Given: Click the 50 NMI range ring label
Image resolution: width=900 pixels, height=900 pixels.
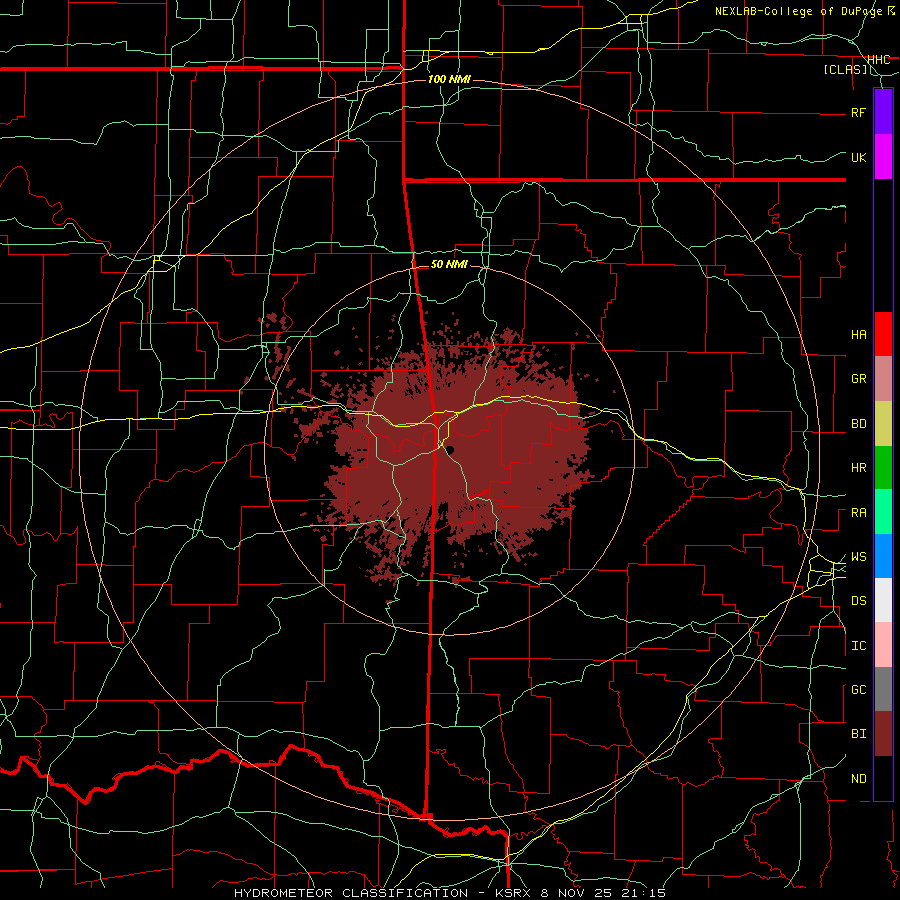Looking at the screenshot, I should pyautogui.click(x=449, y=264).
